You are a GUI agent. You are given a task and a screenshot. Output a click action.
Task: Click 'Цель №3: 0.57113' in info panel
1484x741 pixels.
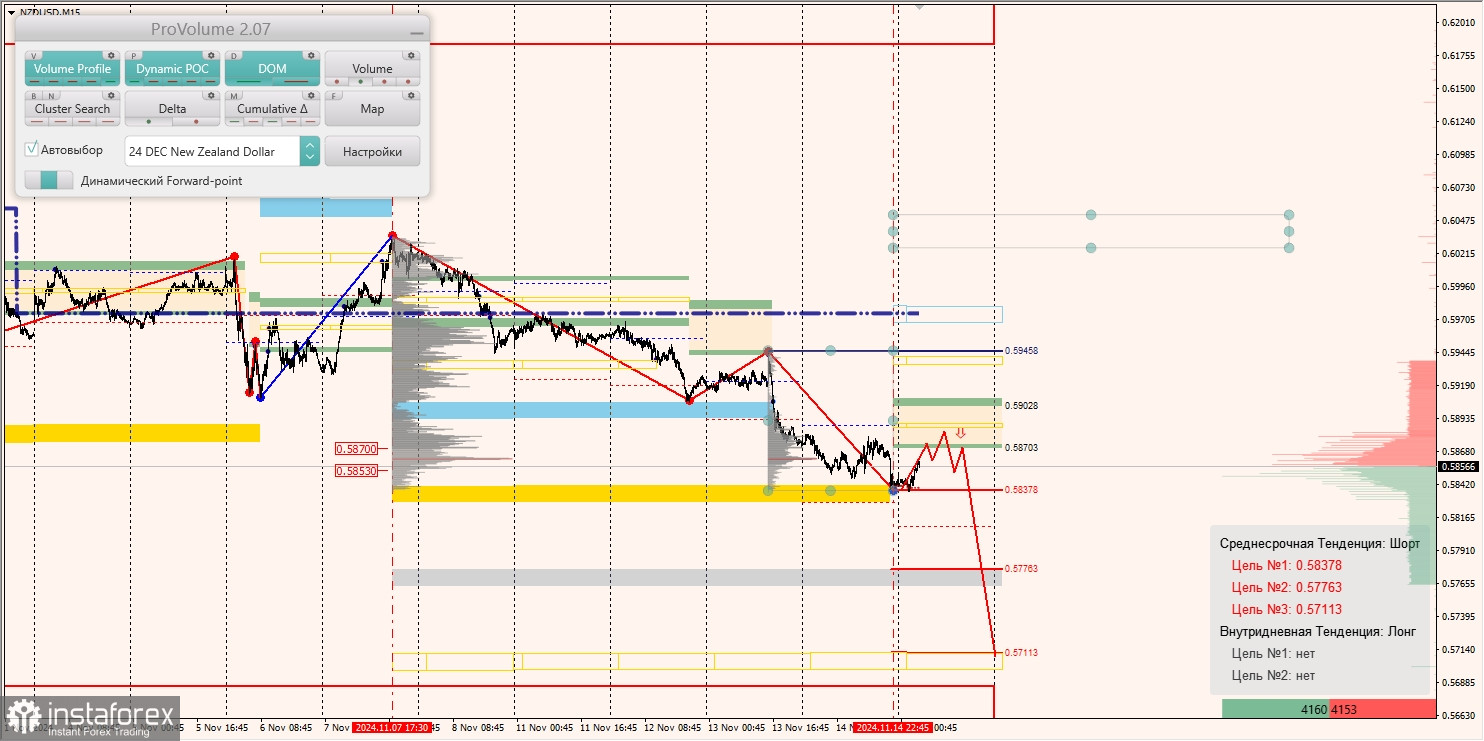point(1286,610)
